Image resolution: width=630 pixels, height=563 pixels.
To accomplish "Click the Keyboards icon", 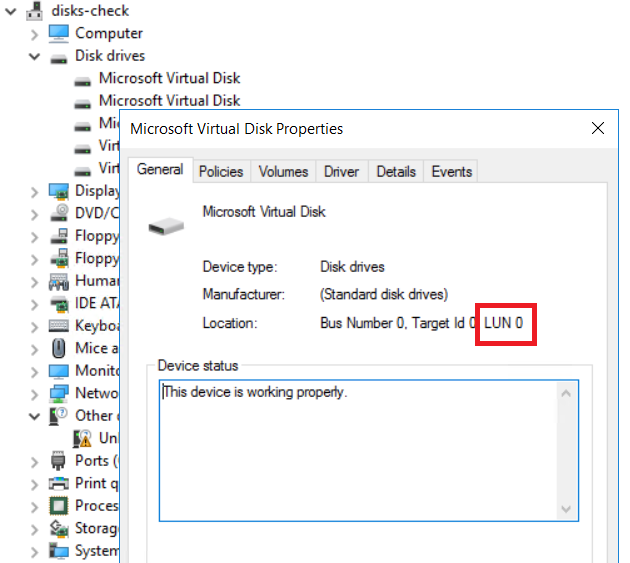I will click(x=59, y=326).
